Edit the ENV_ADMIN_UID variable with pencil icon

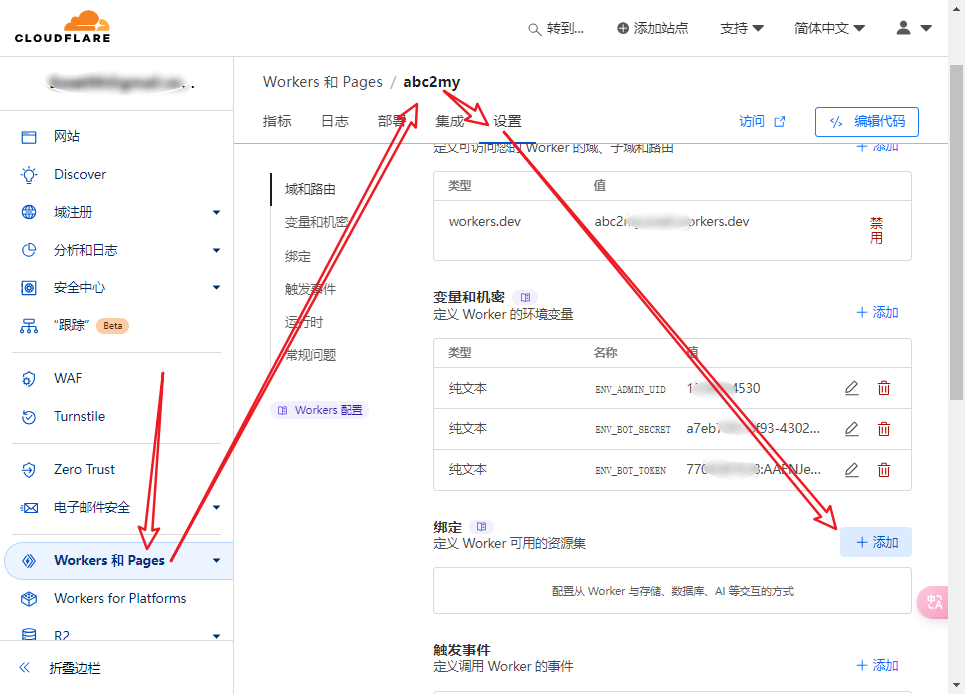(851, 388)
